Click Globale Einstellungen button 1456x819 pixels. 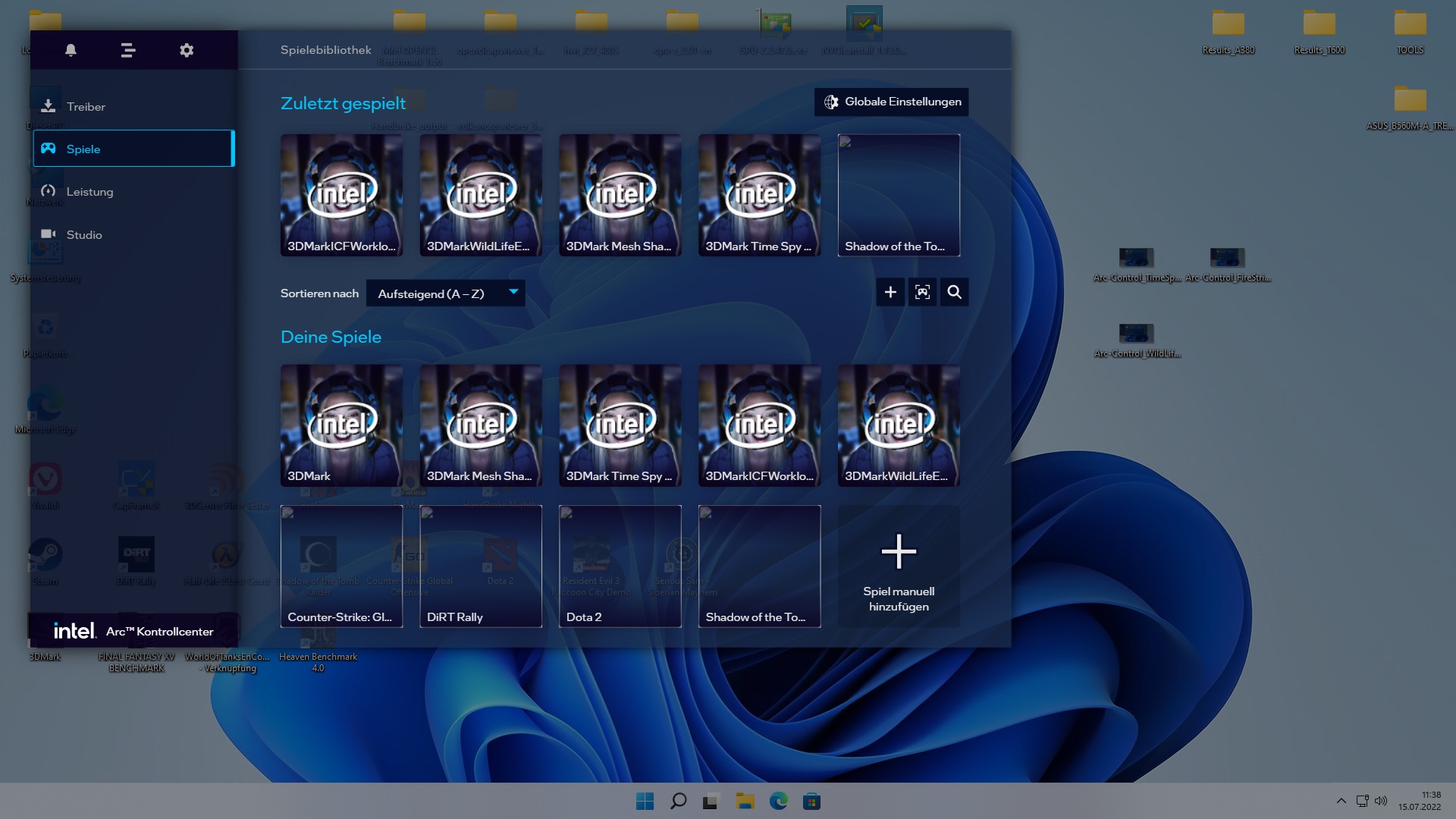(x=892, y=102)
